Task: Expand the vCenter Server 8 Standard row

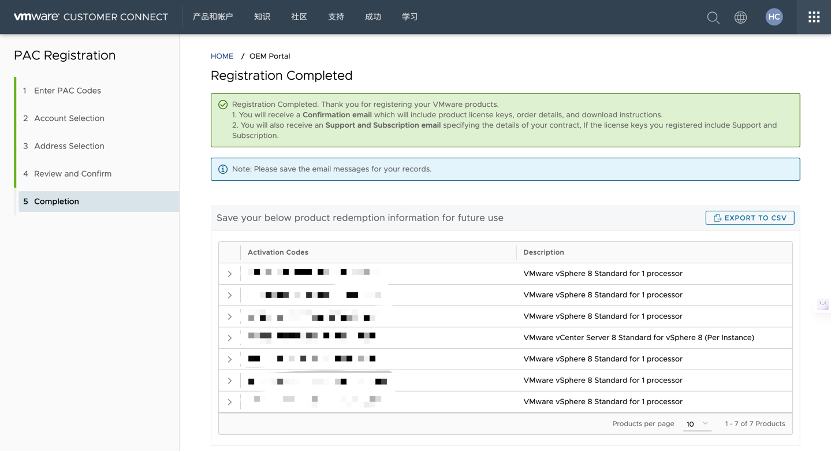Action: click(229, 338)
